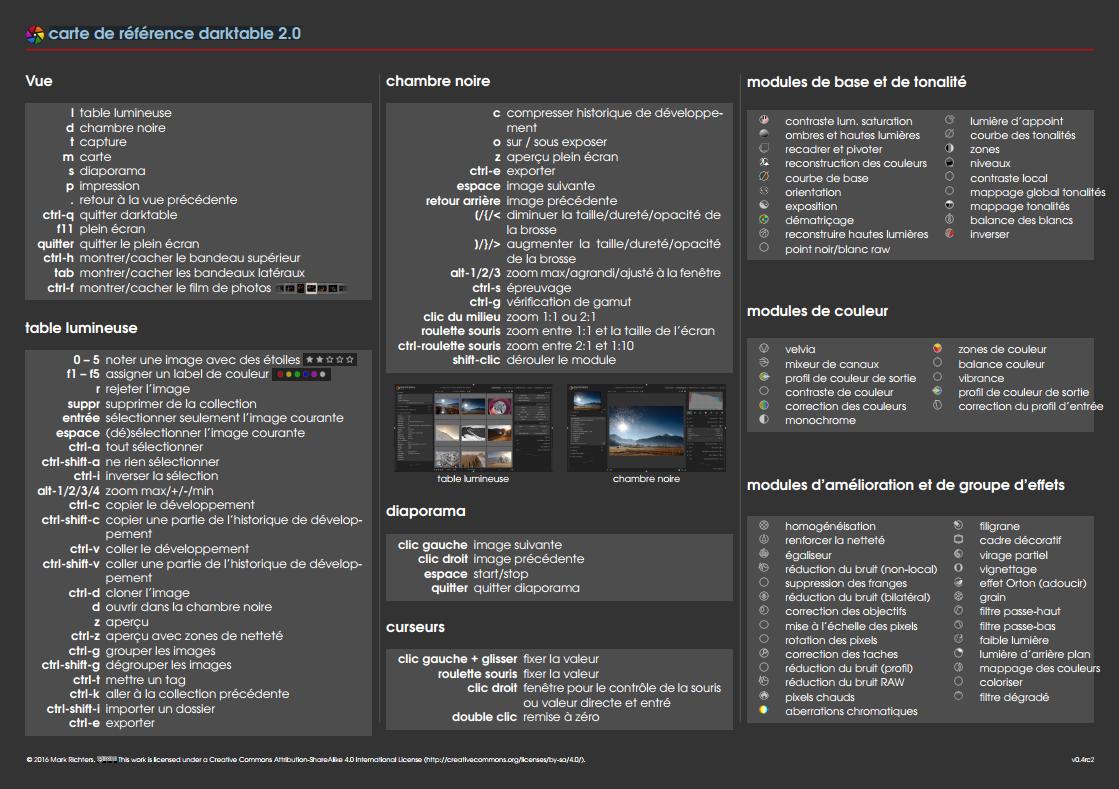Click the "reconstruire hautes lumières" icon

(764, 233)
